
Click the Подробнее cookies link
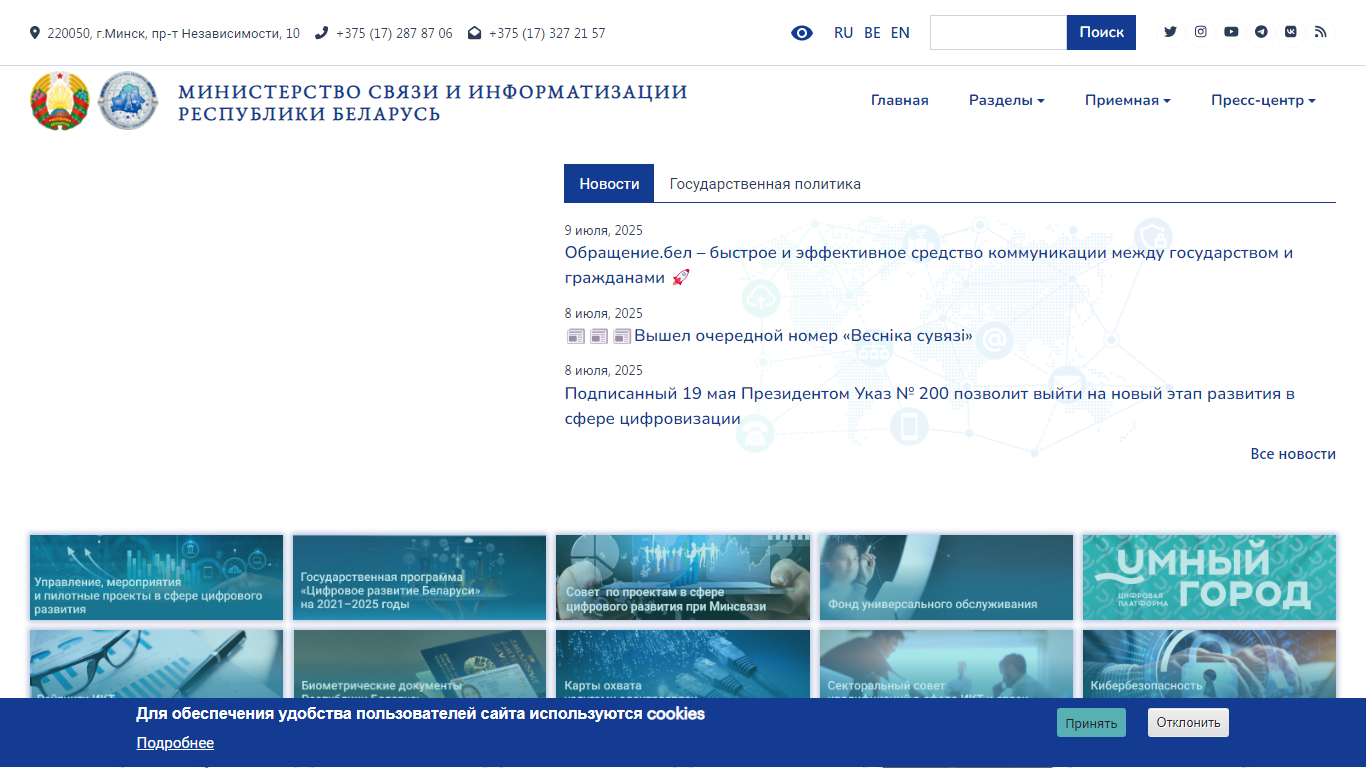click(x=175, y=743)
